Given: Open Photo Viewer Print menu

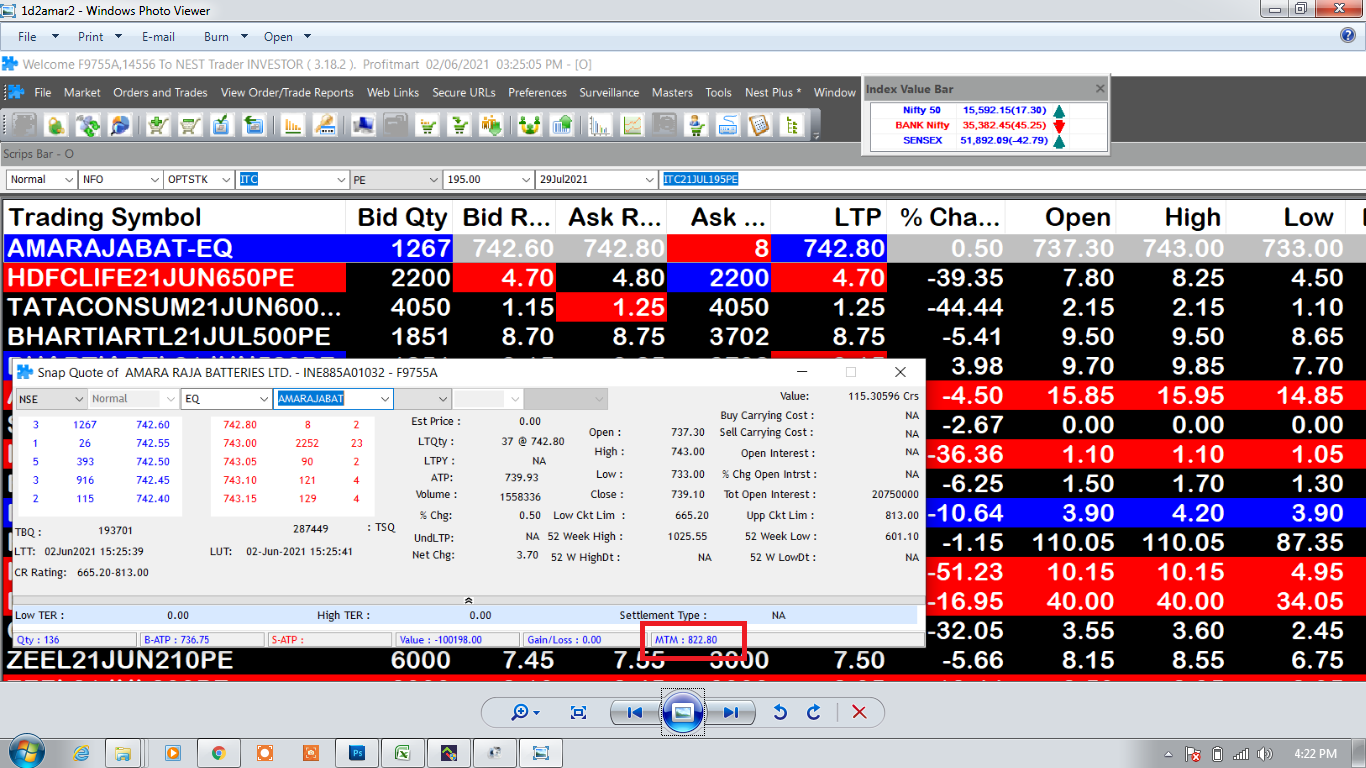Looking at the screenshot, I should point(99,36).
